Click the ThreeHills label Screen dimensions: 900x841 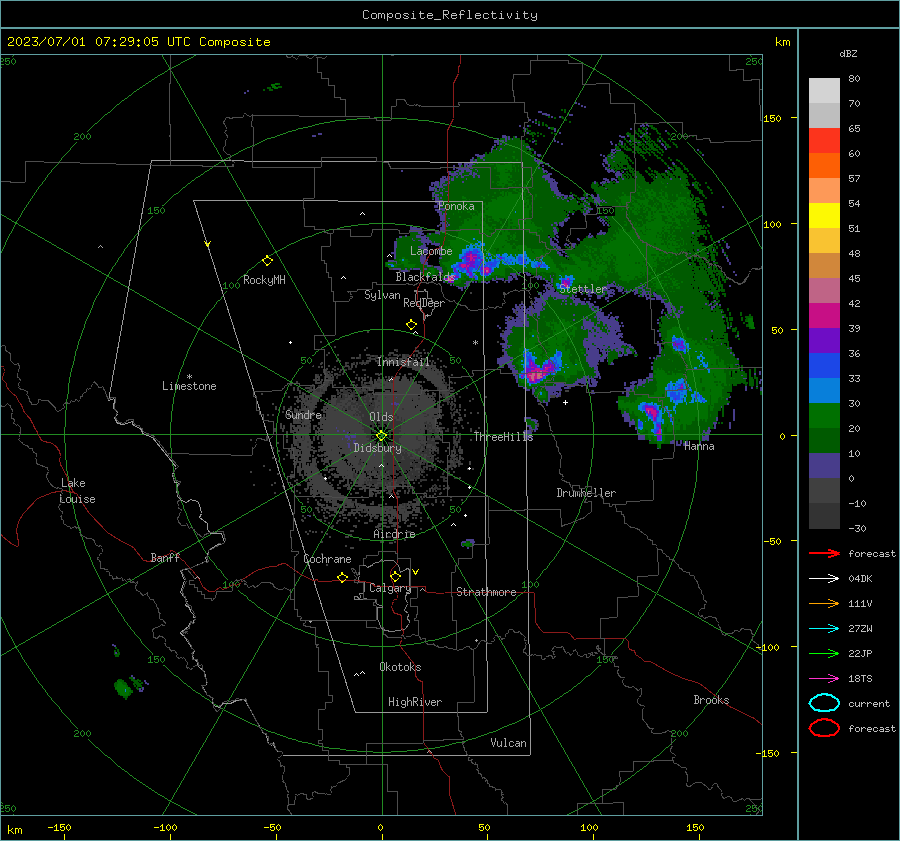point(503,437)
